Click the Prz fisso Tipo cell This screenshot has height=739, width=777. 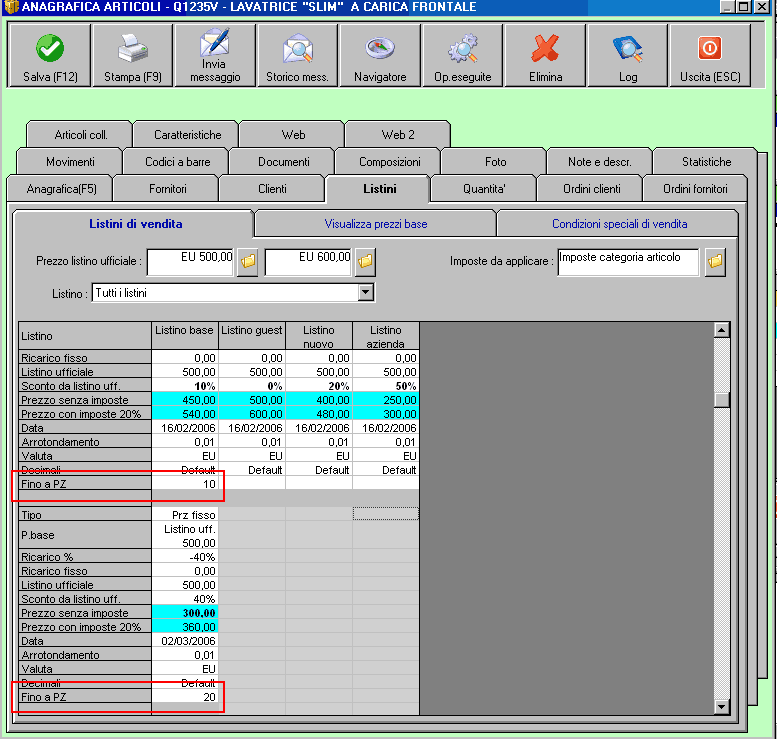click(x=185, y=514)
